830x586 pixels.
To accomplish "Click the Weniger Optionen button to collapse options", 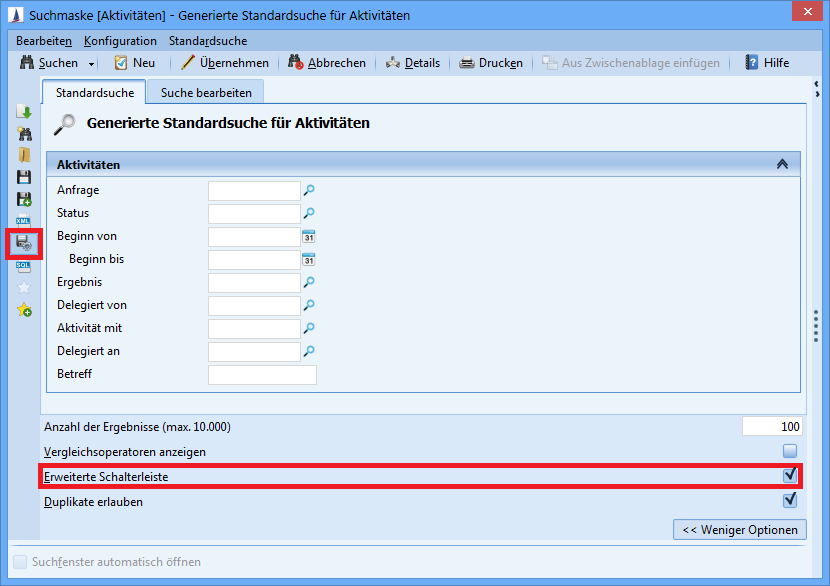I will click(740, 529).
